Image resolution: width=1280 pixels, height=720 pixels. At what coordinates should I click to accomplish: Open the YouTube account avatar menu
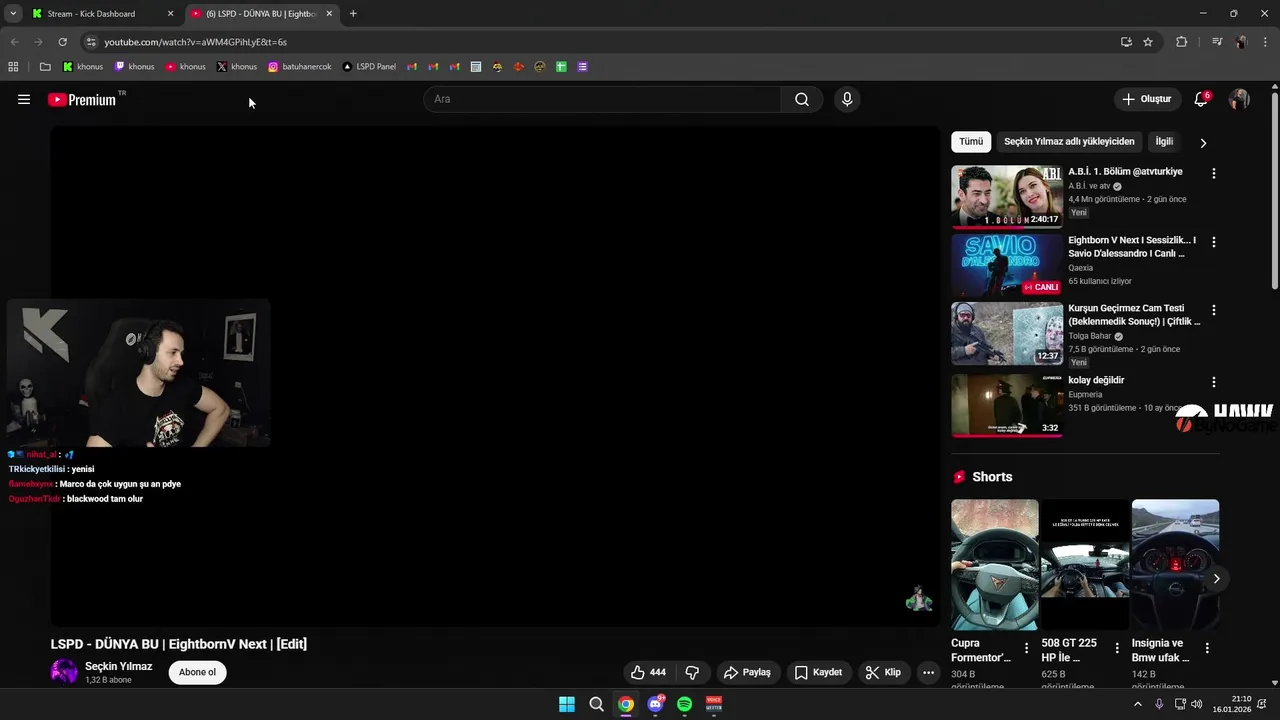[1239, 99]
